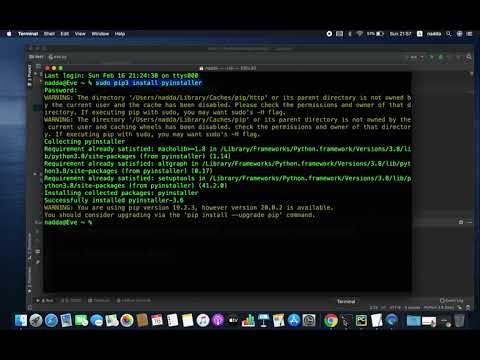The image size is (480, 360).
Task: Open Google Chrome from the Dock
Action: 331,321
